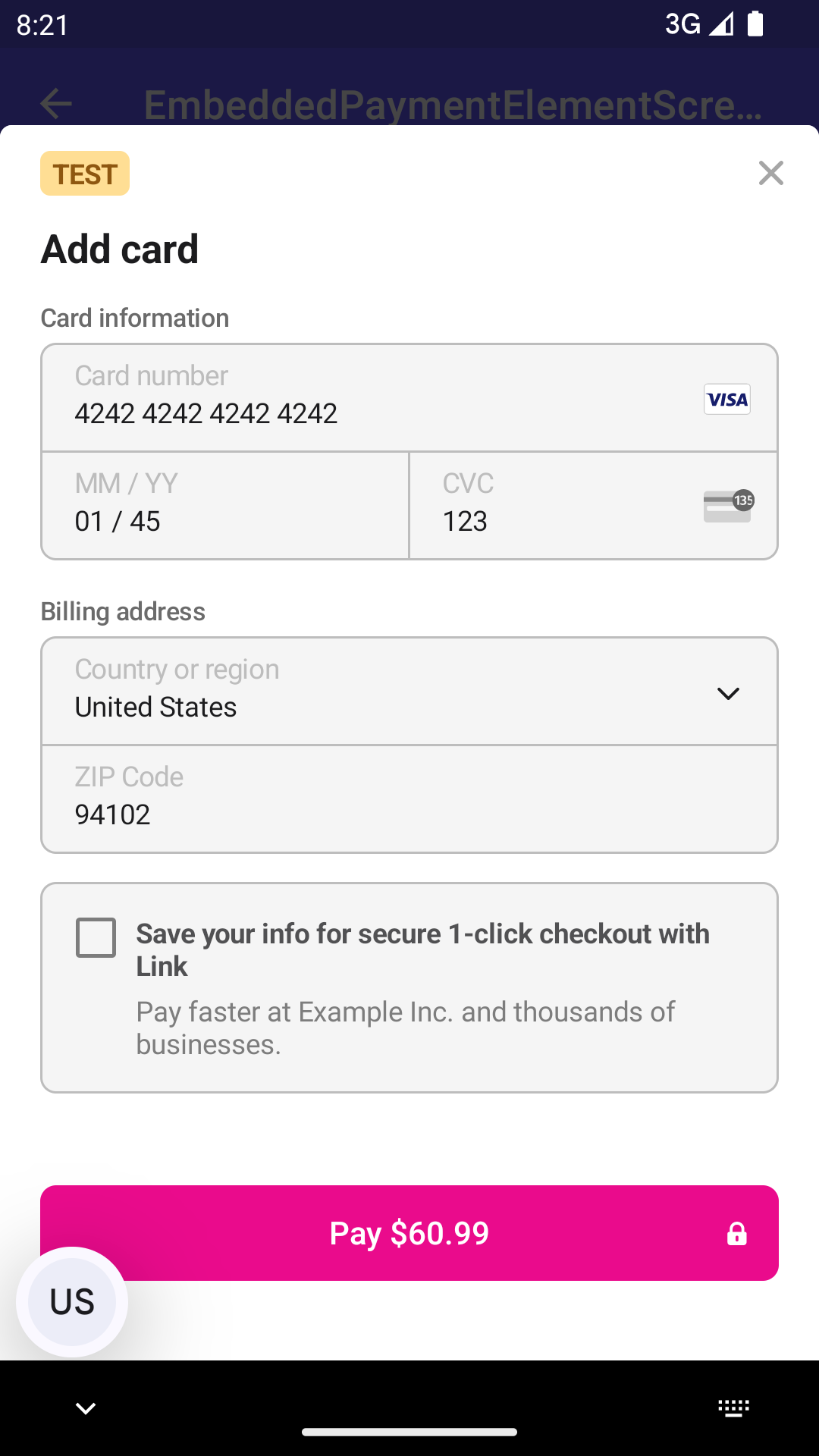Tap the battery status icon
Image resolution: width=819 pixels, height=1456 pixels.
[755, 24]
